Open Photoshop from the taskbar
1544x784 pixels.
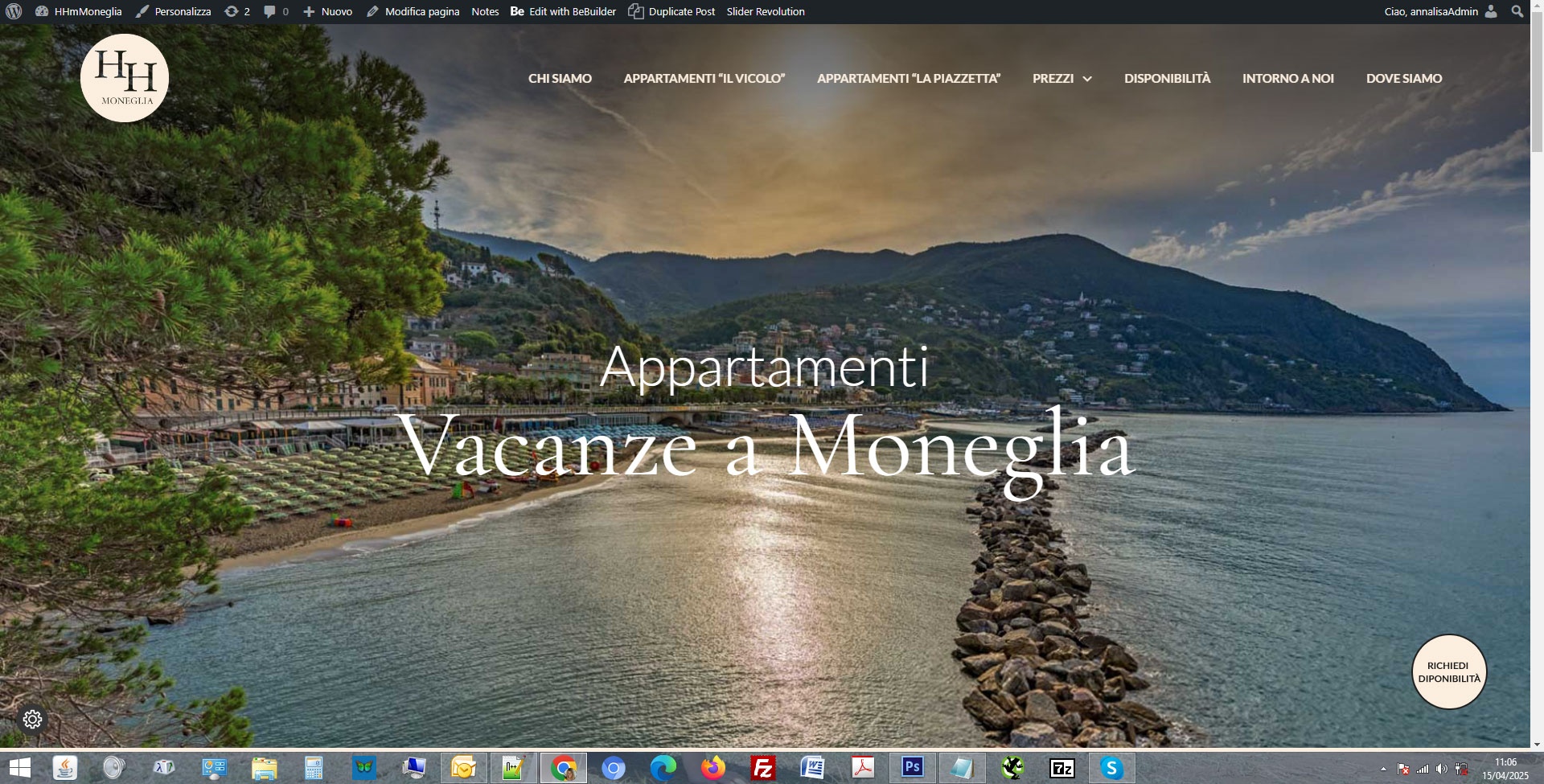(912, 768)
